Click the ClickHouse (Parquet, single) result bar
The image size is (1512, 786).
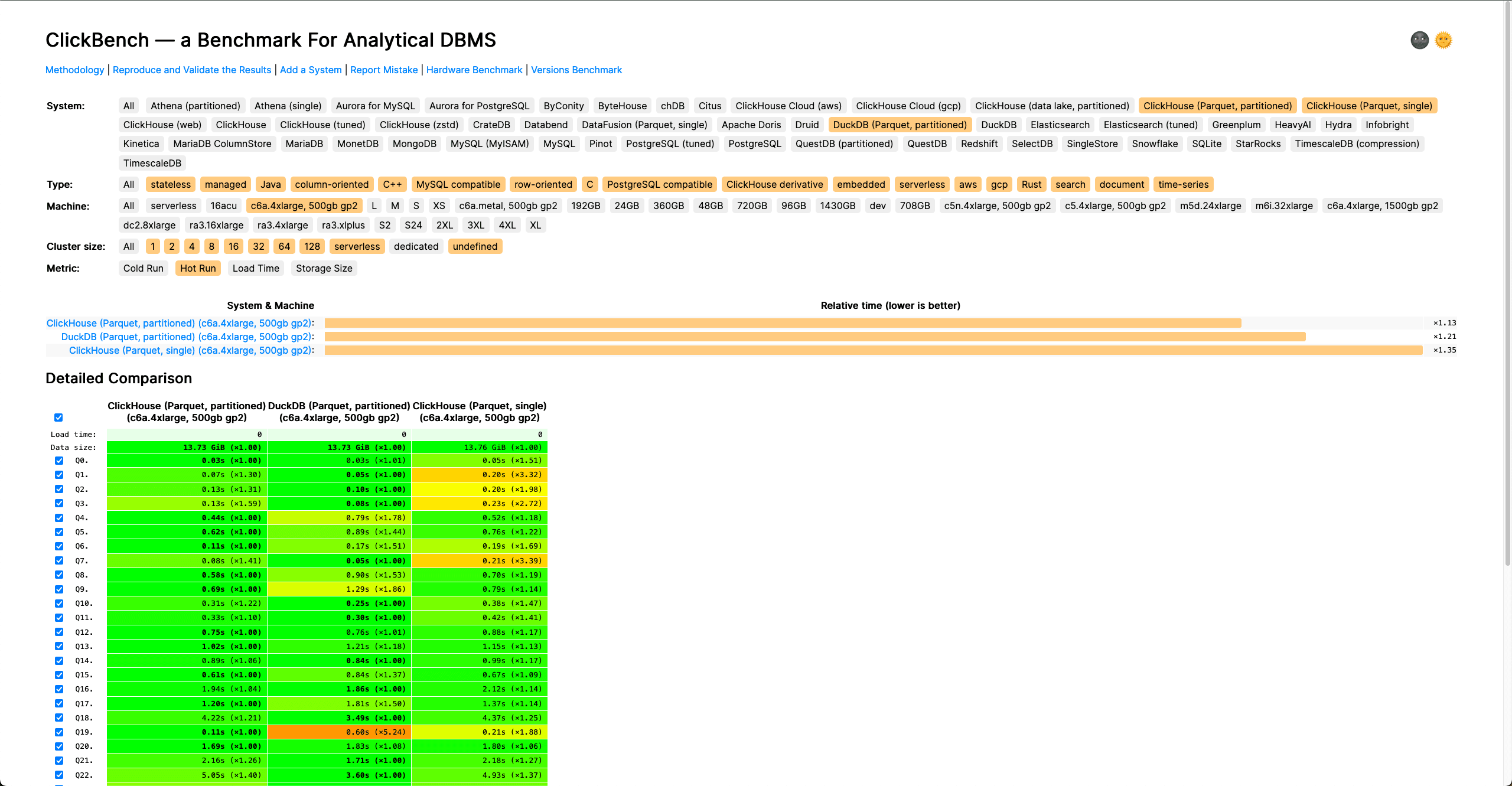coord(873,350)
